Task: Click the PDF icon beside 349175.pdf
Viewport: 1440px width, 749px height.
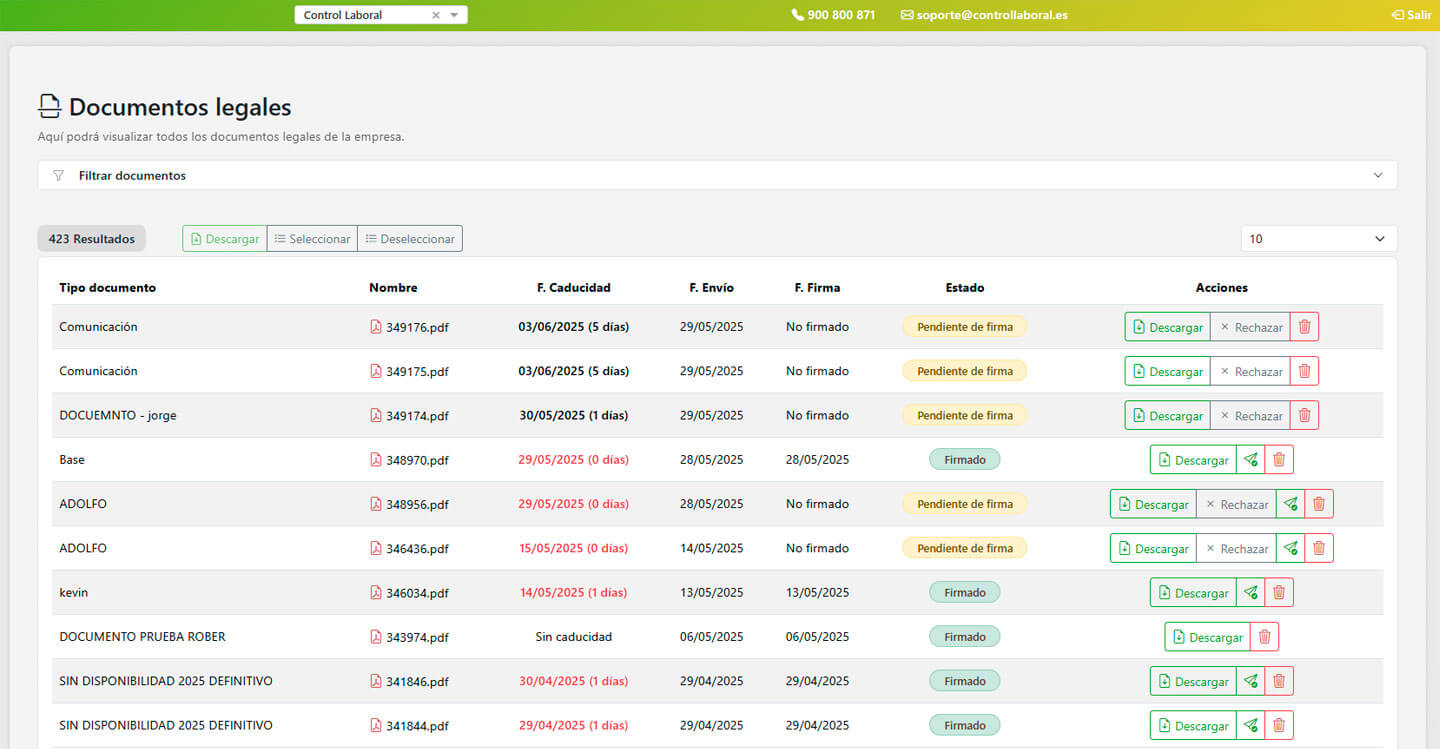Action: coord(376,371)
